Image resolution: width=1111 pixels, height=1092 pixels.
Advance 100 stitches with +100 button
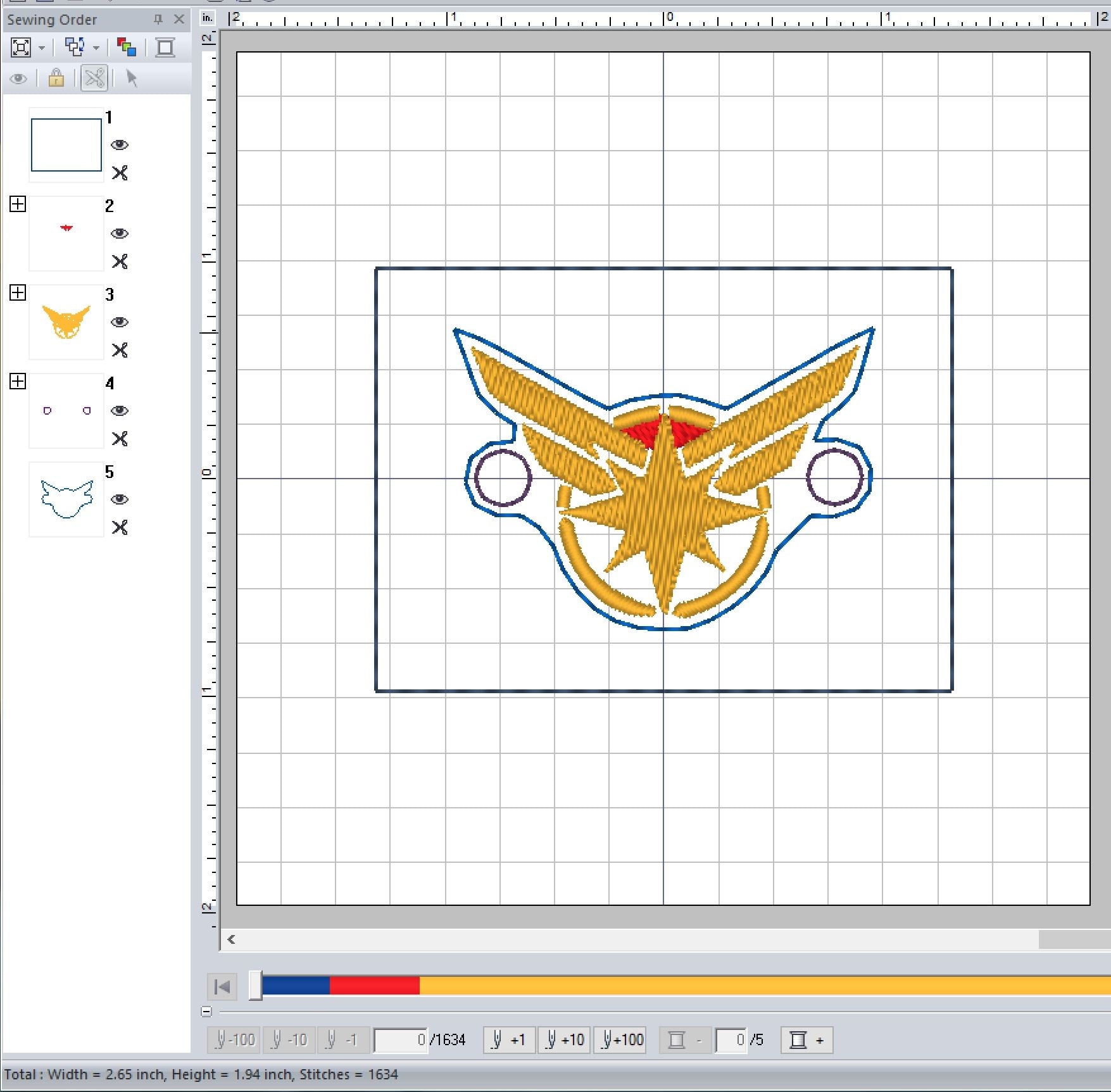(x=620, y=1040)
